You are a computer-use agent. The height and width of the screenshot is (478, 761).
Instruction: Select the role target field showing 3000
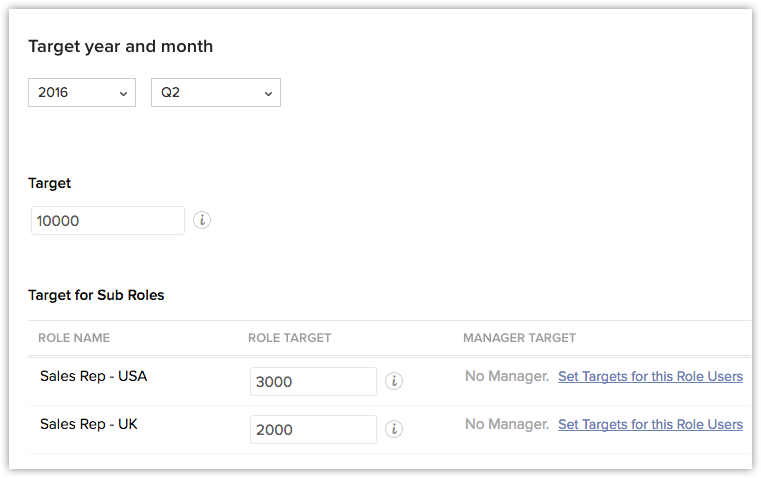tap(313, 381)
